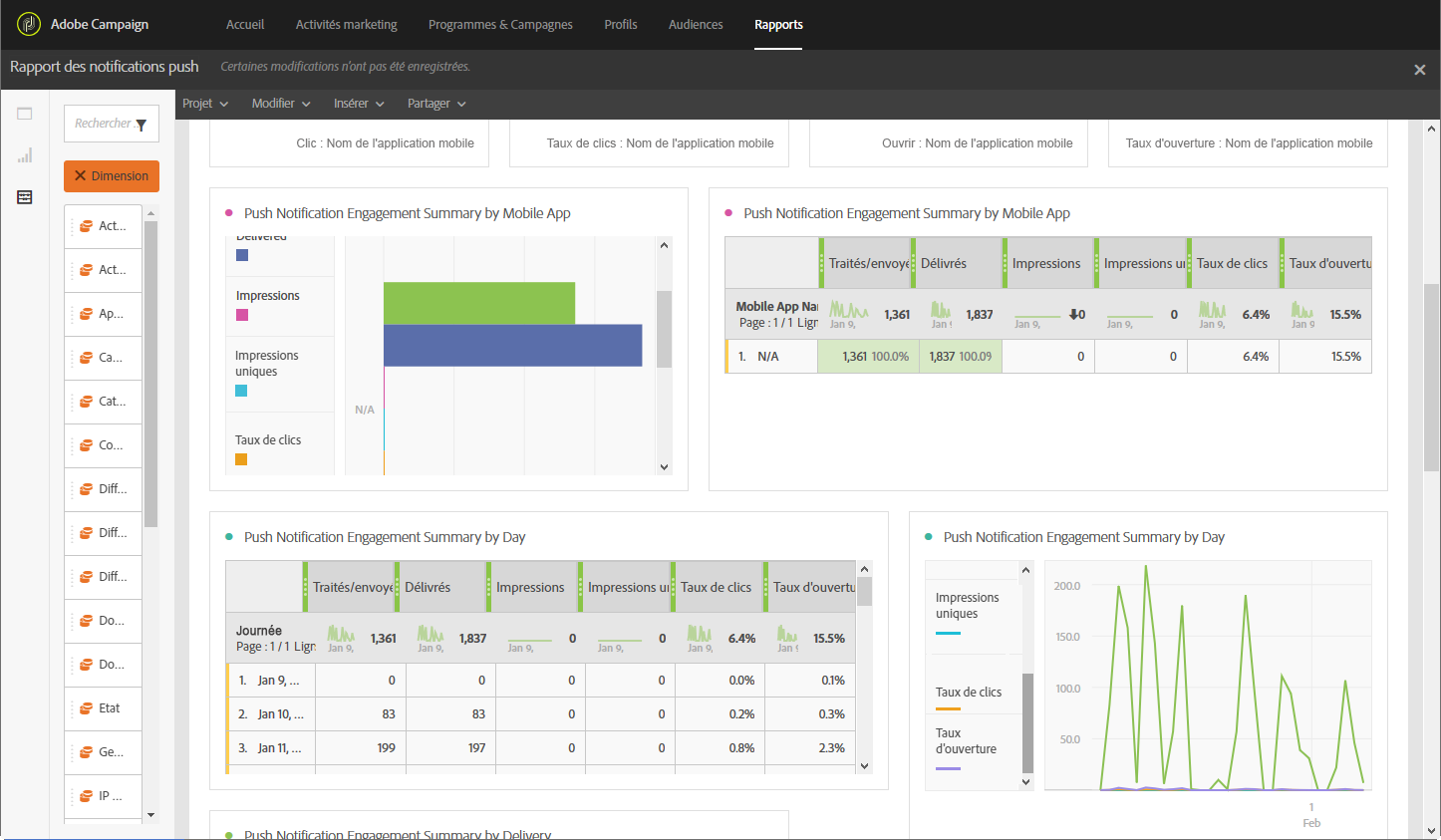Image resolution: width=1441 pixels, height=840 pixels.
Task: Click the blue Delivered legend swatch
Action: (242, 255)
